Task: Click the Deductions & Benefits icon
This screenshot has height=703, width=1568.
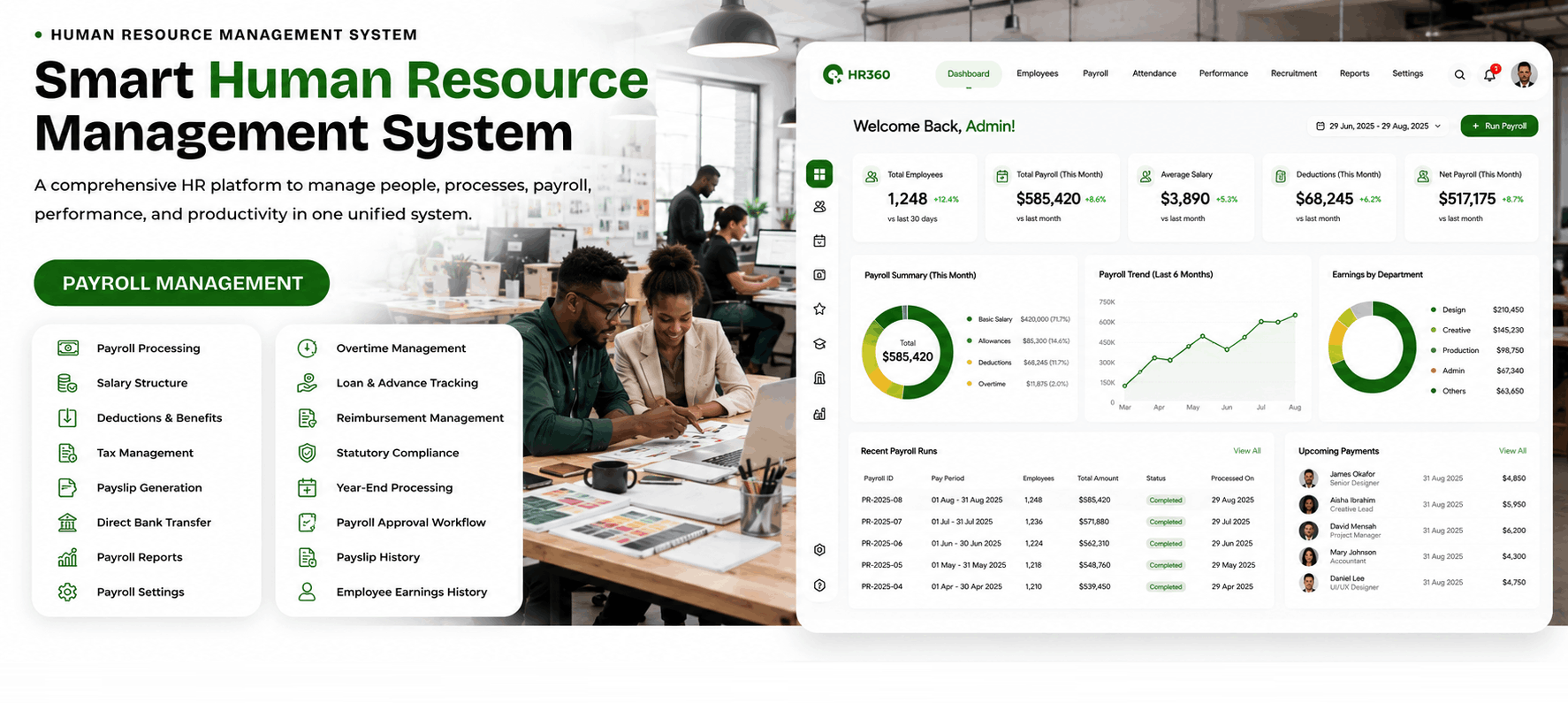Action: coord(67,417)
